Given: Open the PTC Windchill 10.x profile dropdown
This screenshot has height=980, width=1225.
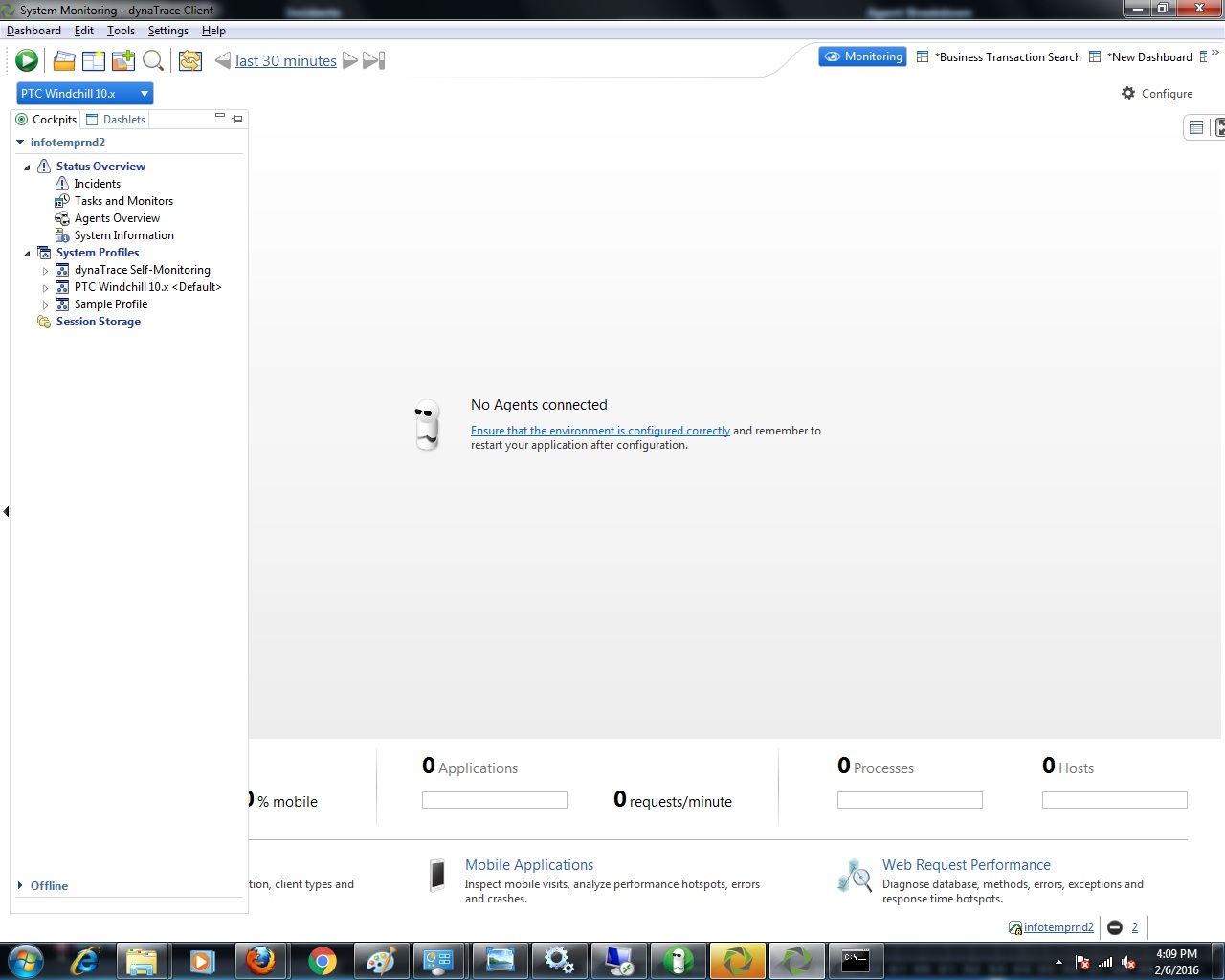Looking at the screenshot, I should [x=85, y=94].
